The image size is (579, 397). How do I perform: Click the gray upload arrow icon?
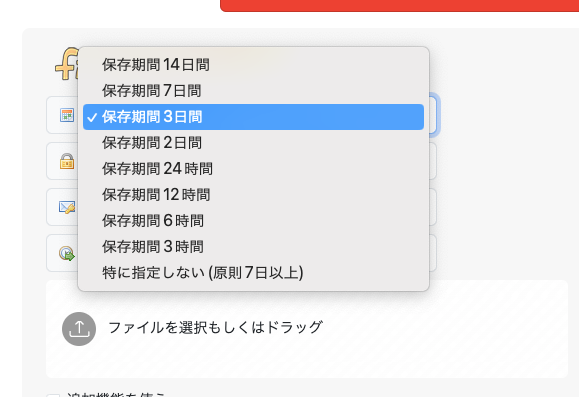tap(79, 329)
